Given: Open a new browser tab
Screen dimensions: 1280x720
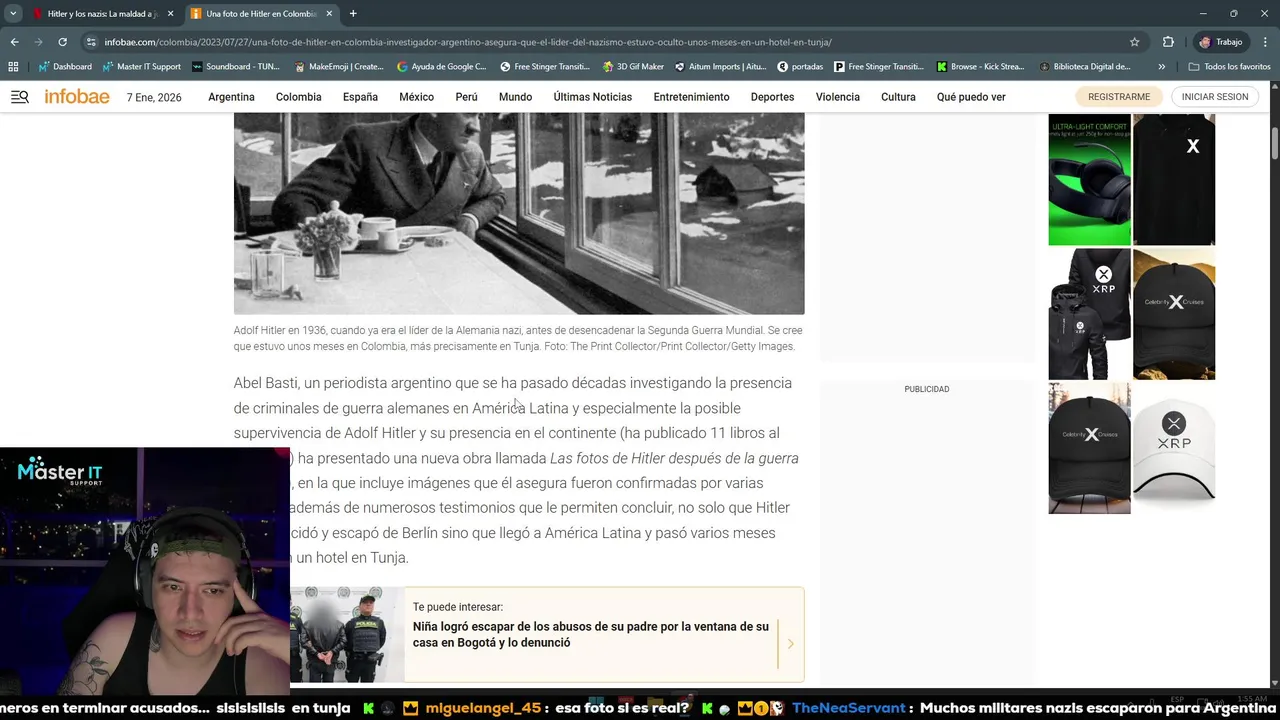Looking at the screenshot, I should click(x=353, y=14).
